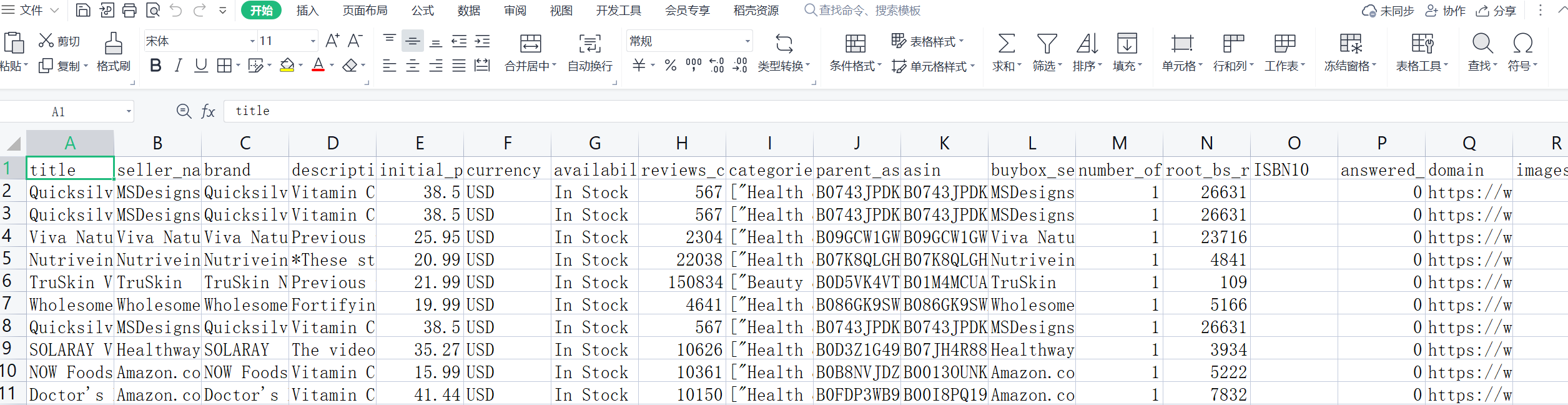This screenshot has height=405, width=1568.
Task: Increase font size with A+ icon
Action: [332, 41]
